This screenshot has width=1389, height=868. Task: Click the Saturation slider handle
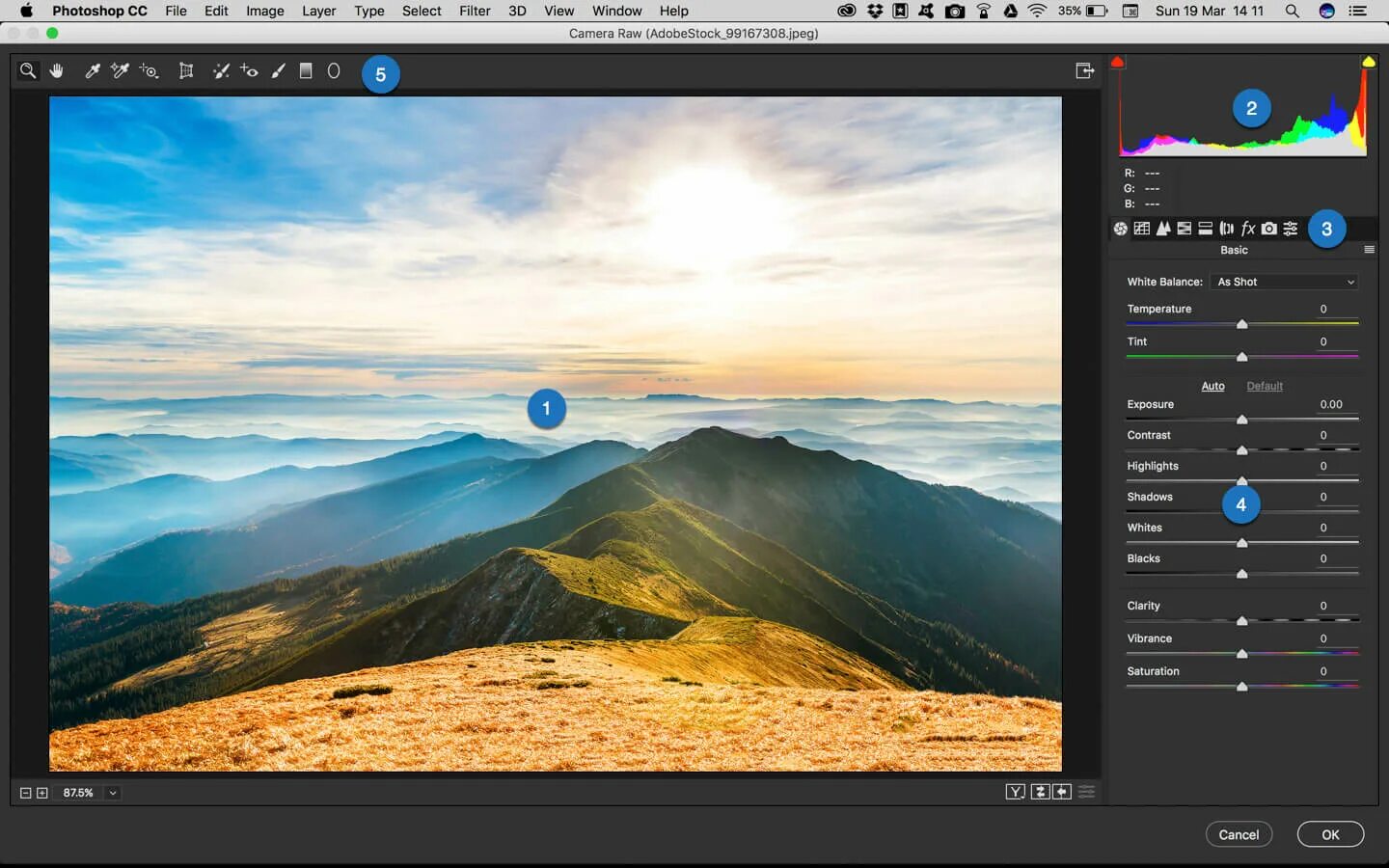tap(1242, 687)
